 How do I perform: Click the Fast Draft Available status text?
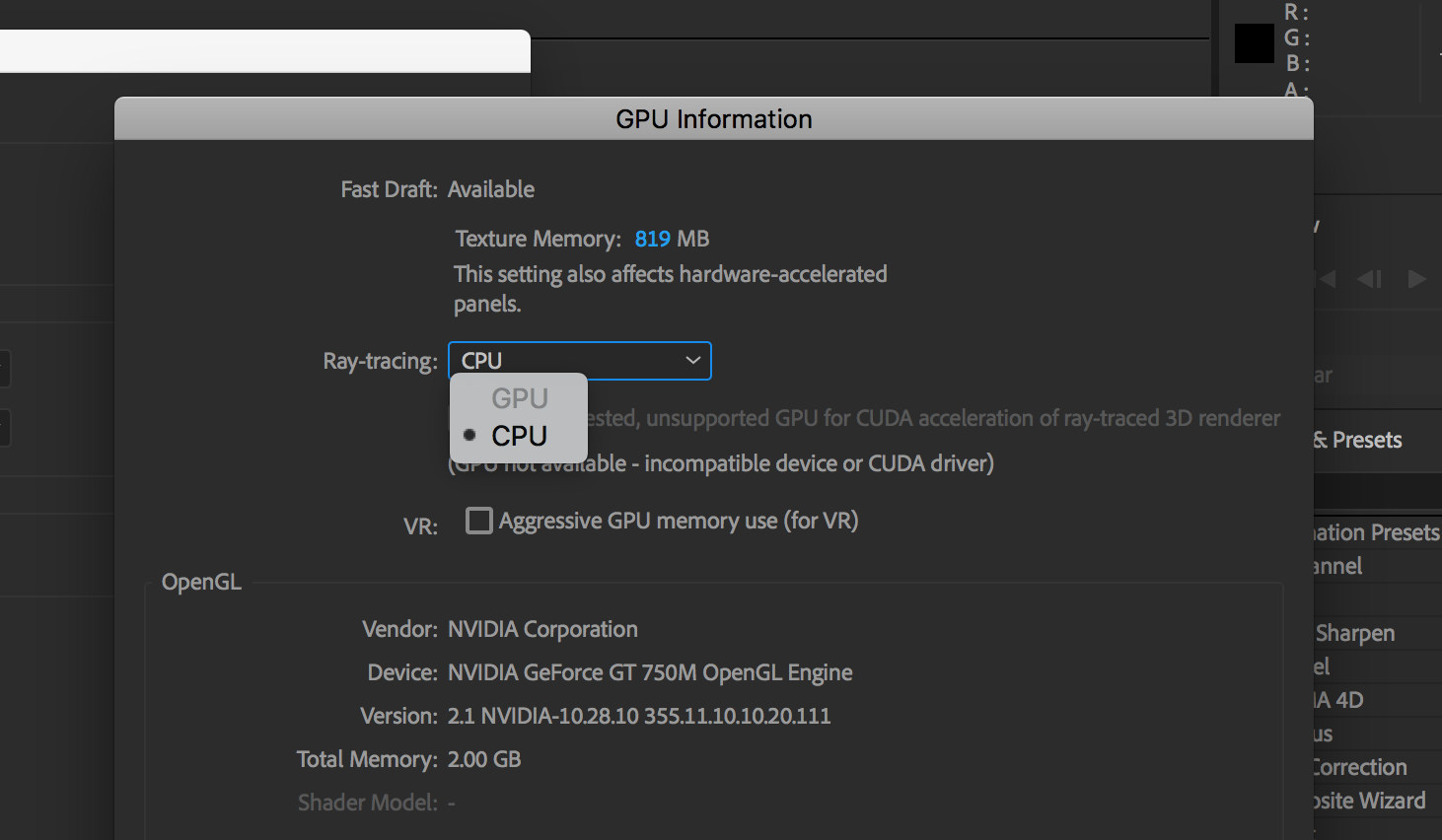(x=491, y=189)
